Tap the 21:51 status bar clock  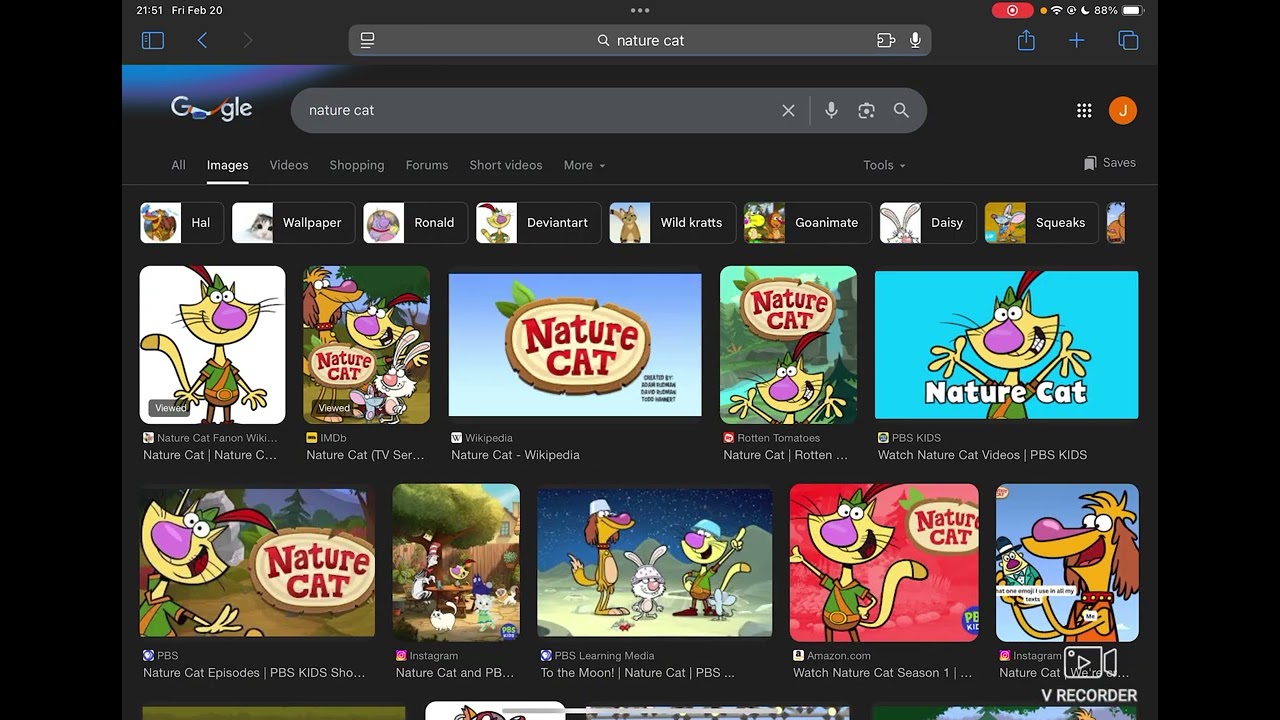tap(149, 10)
